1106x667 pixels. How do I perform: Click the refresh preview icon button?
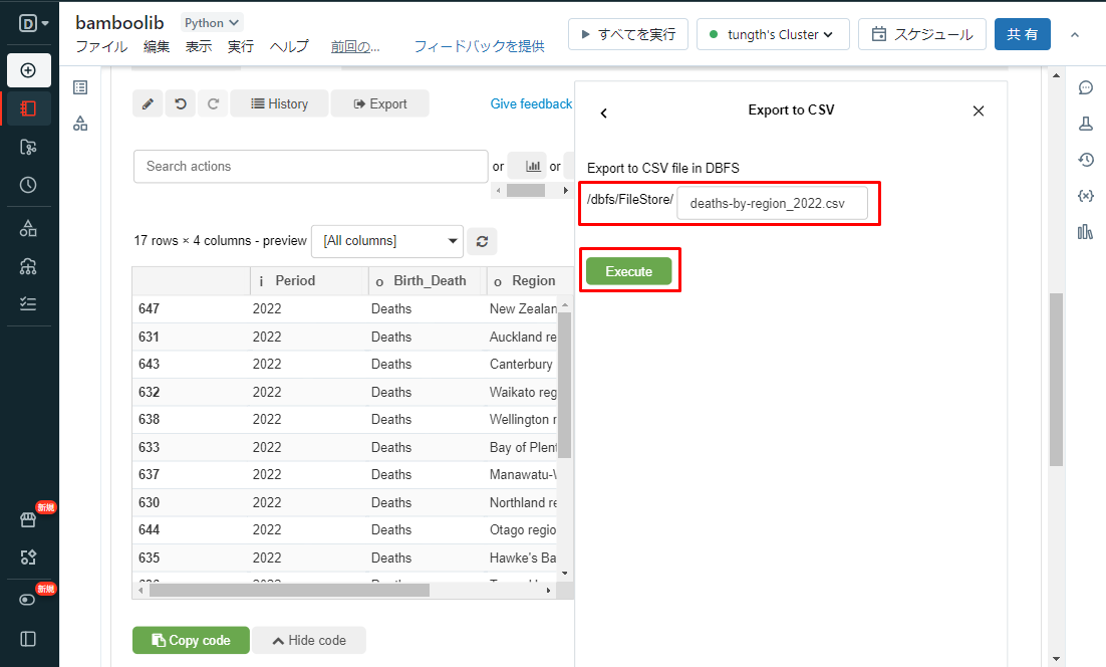pyautogui.click(x=482, y=241)
